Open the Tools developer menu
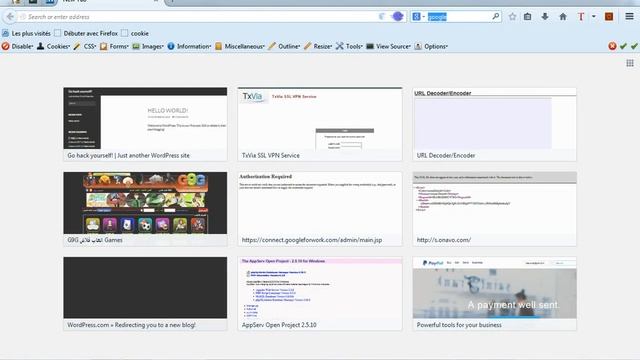 click(349, 47)
